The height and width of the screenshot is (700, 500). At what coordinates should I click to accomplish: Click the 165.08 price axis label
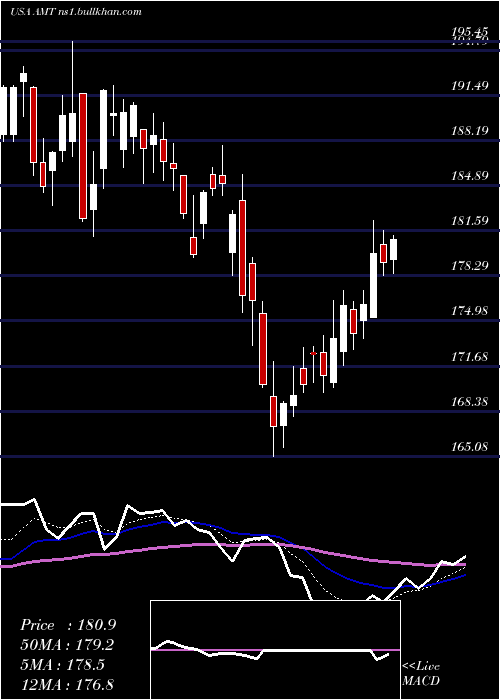(469, 447)
